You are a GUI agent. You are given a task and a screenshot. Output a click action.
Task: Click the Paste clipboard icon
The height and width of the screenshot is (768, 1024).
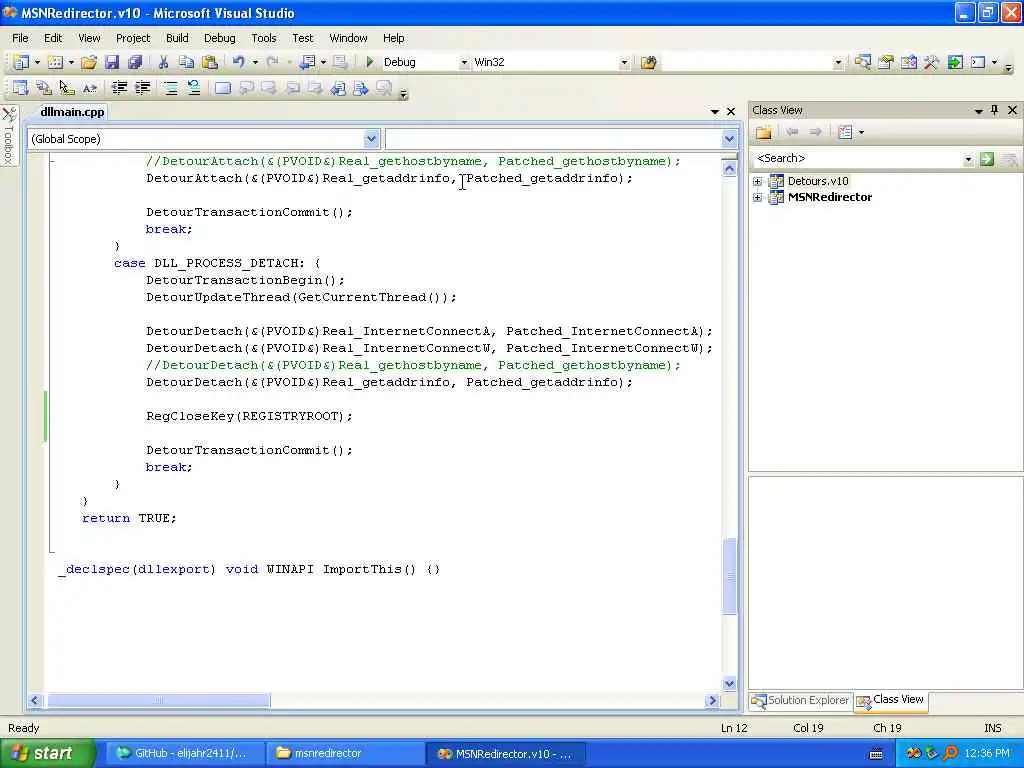[210, 62]
